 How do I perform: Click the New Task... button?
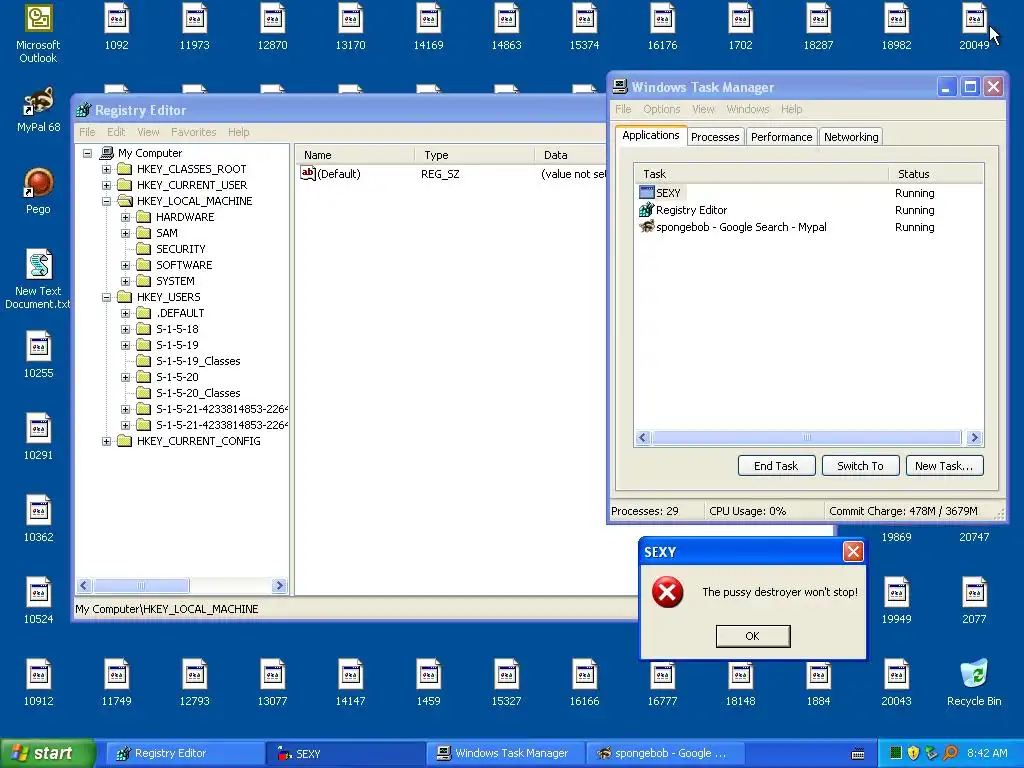944,466
